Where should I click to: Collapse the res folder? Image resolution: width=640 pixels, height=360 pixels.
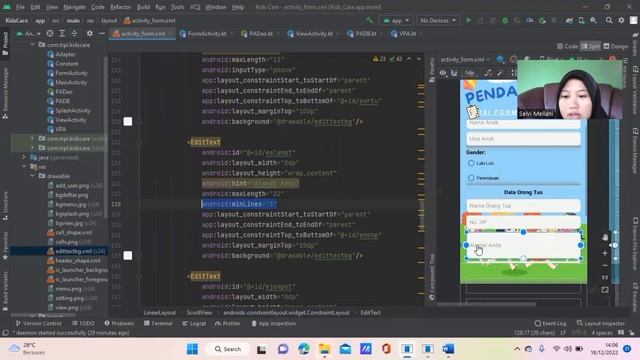(24, 167)
